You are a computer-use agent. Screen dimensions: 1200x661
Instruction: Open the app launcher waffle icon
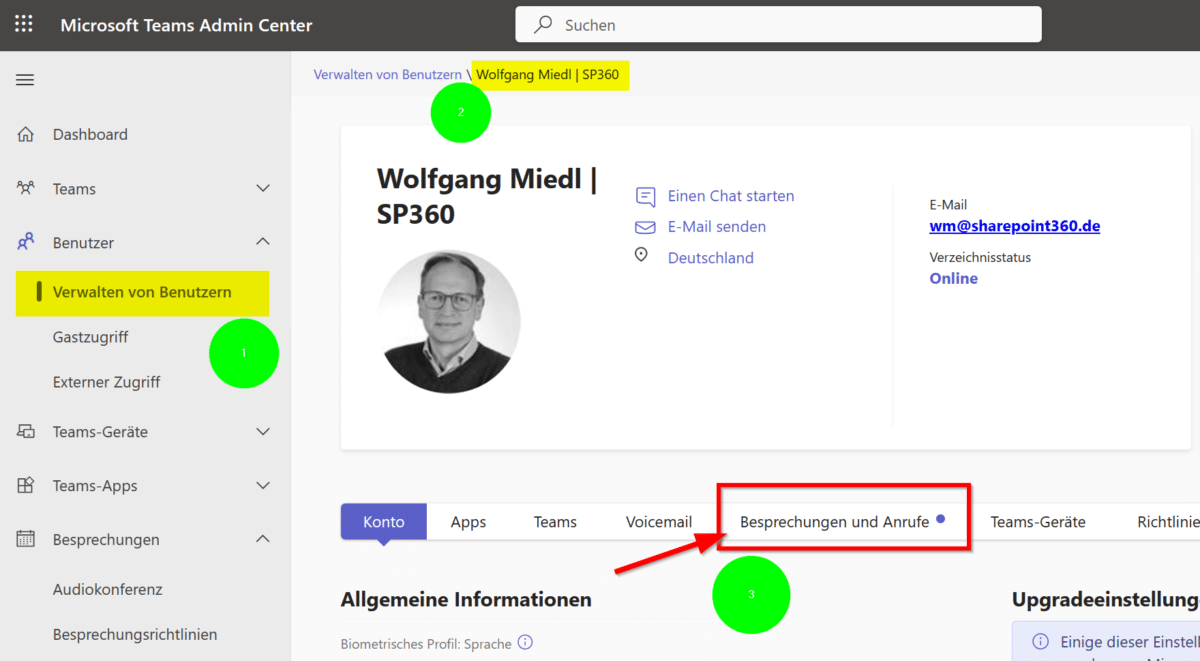(24, 25)
